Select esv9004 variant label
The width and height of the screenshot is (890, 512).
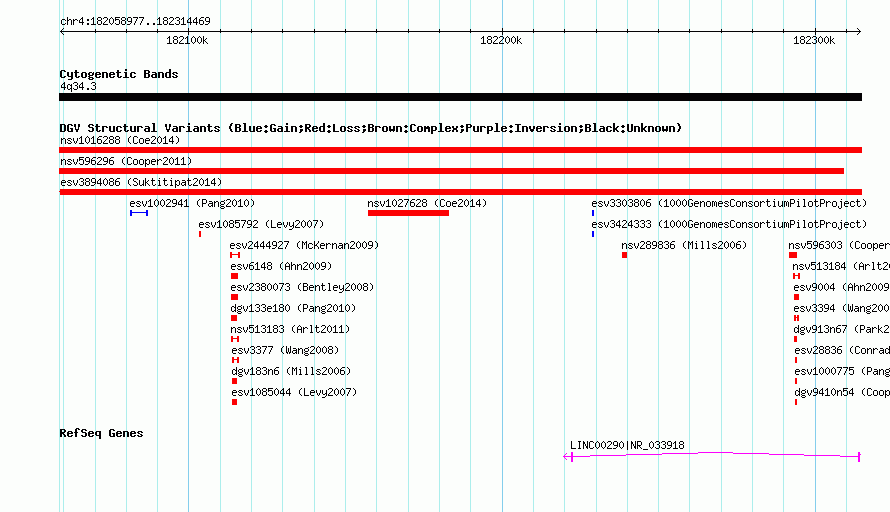point(842,287)
